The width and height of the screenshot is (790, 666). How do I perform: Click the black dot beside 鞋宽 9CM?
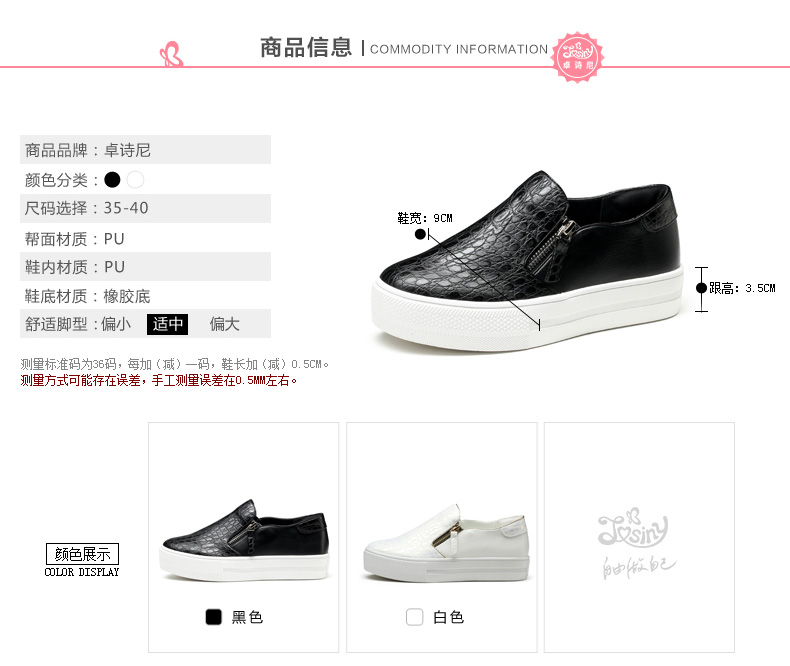click(420, 234)
